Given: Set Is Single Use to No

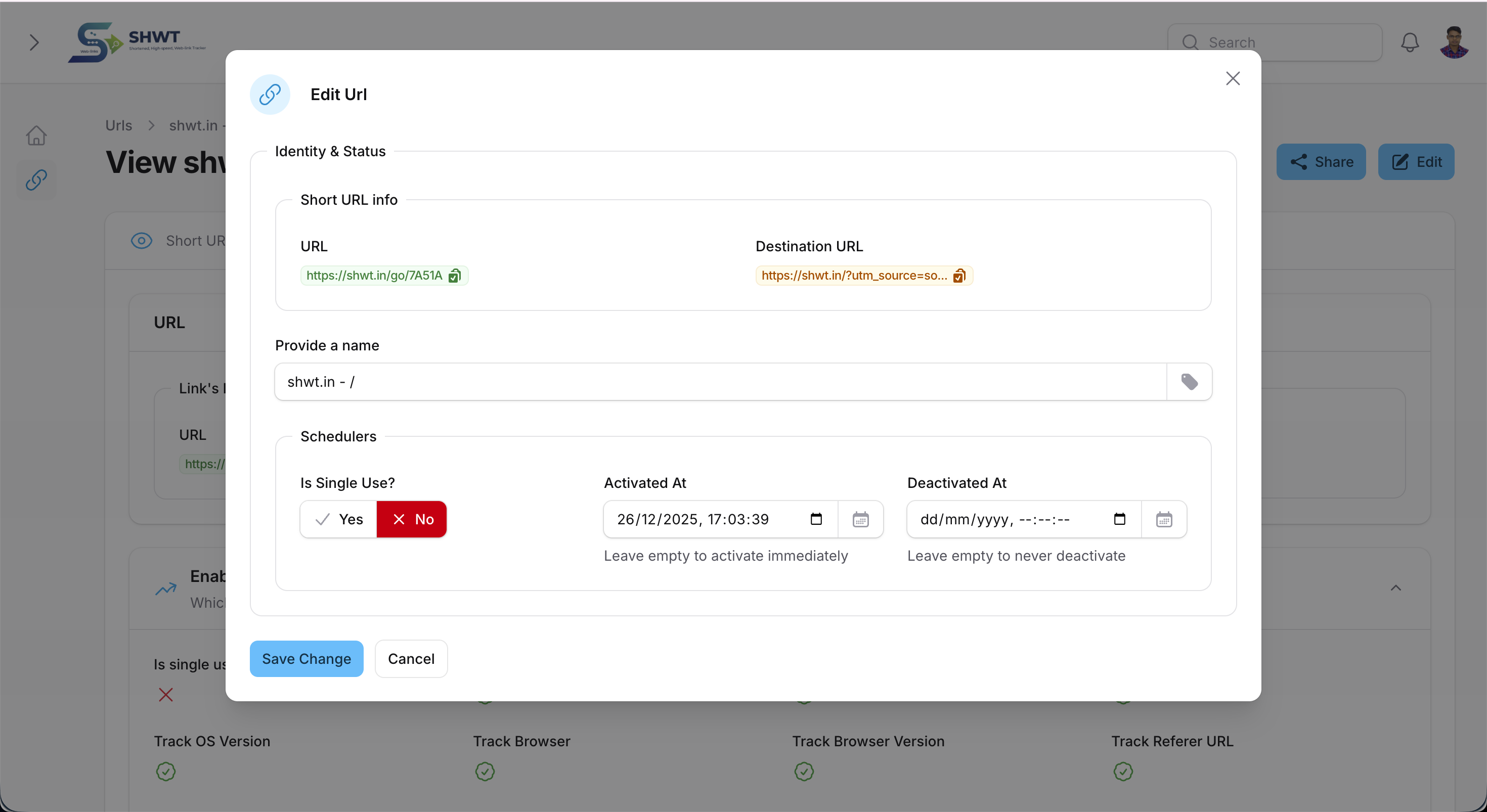Looking at the screenshot, I should coord(412,519).
